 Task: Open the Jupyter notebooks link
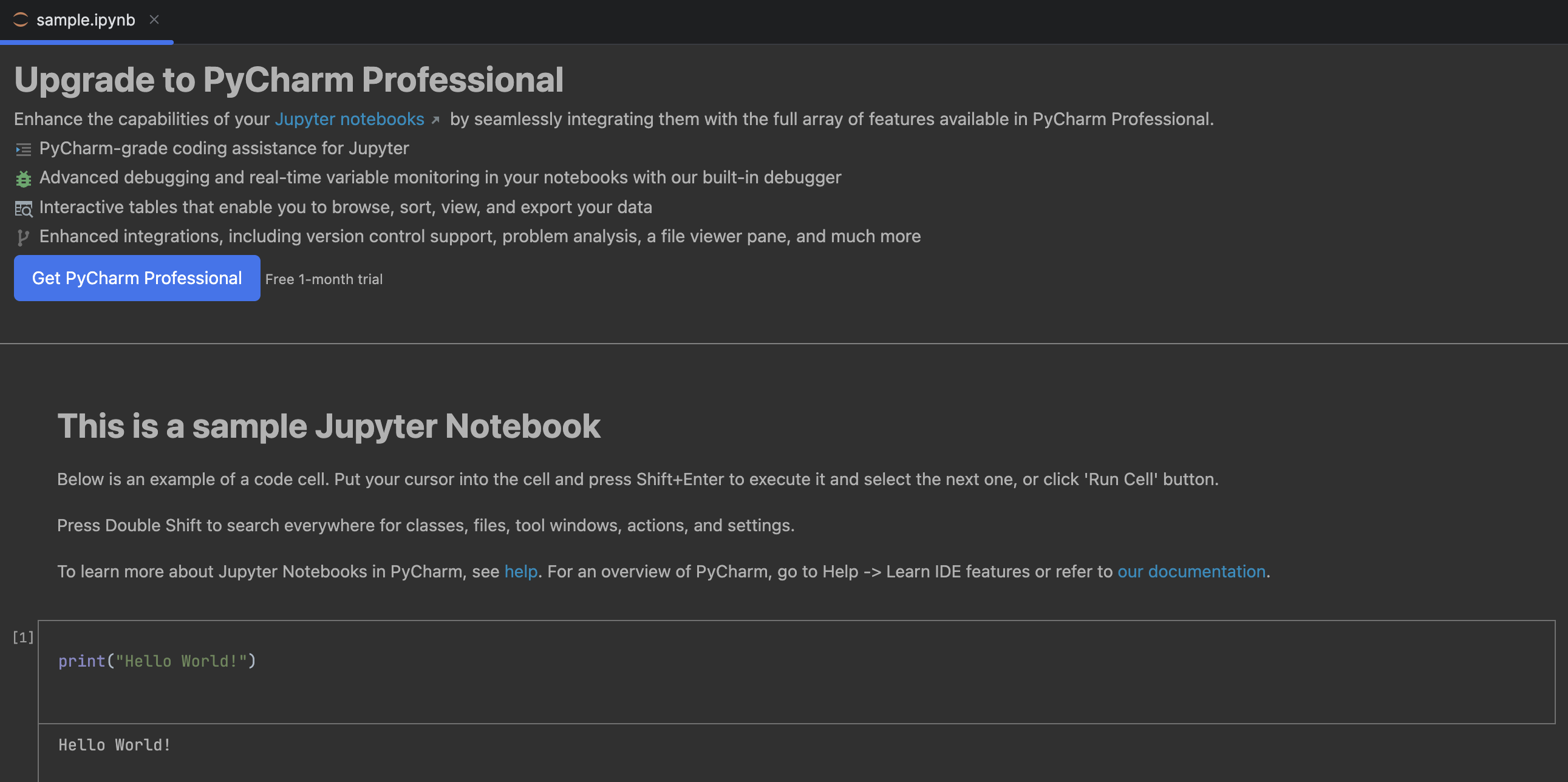coord(350,119)
